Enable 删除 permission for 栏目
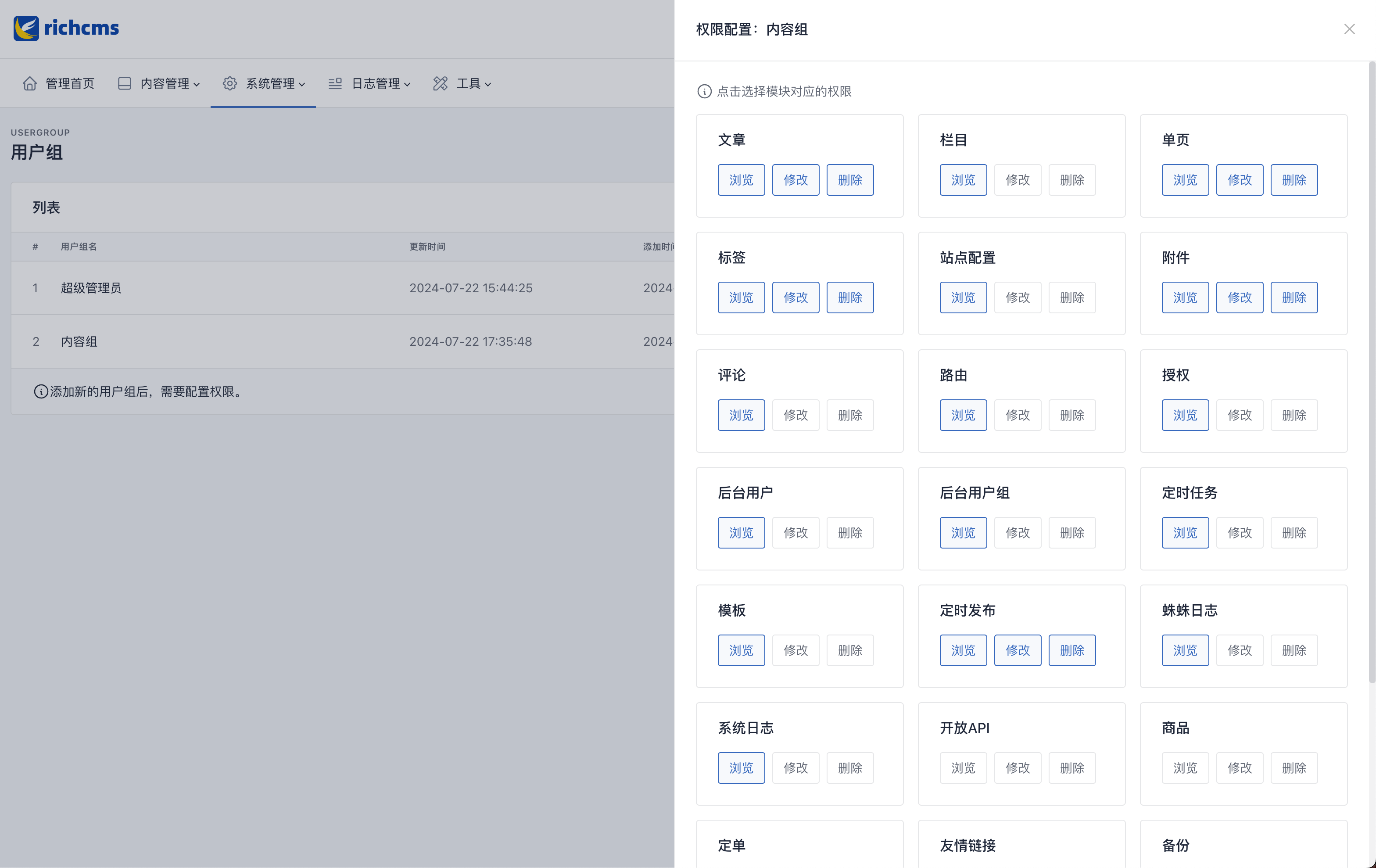This screenshot has width=1376, height=868. (x=1071, y=180)
